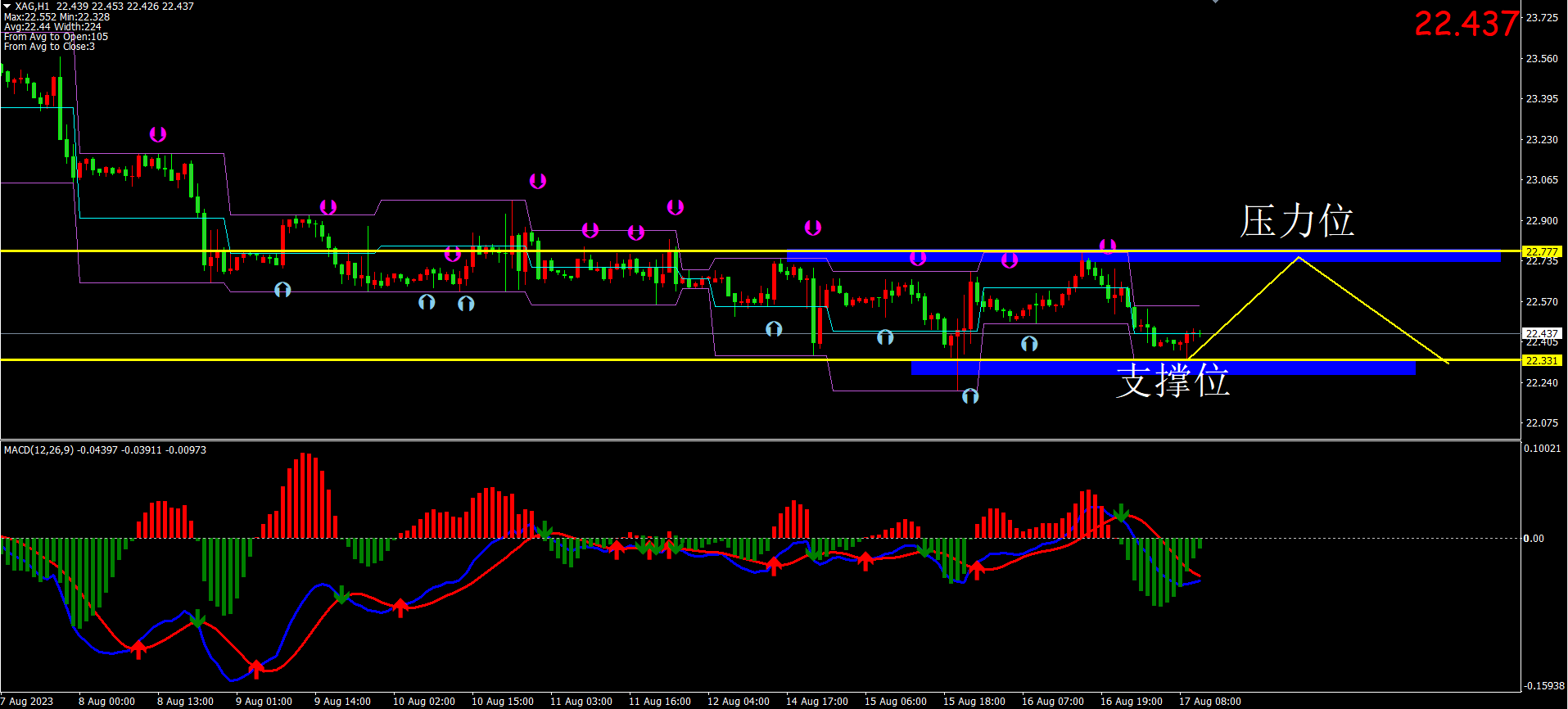Select the leftmost cyan up-arrow signal marker

pos(282,290)
